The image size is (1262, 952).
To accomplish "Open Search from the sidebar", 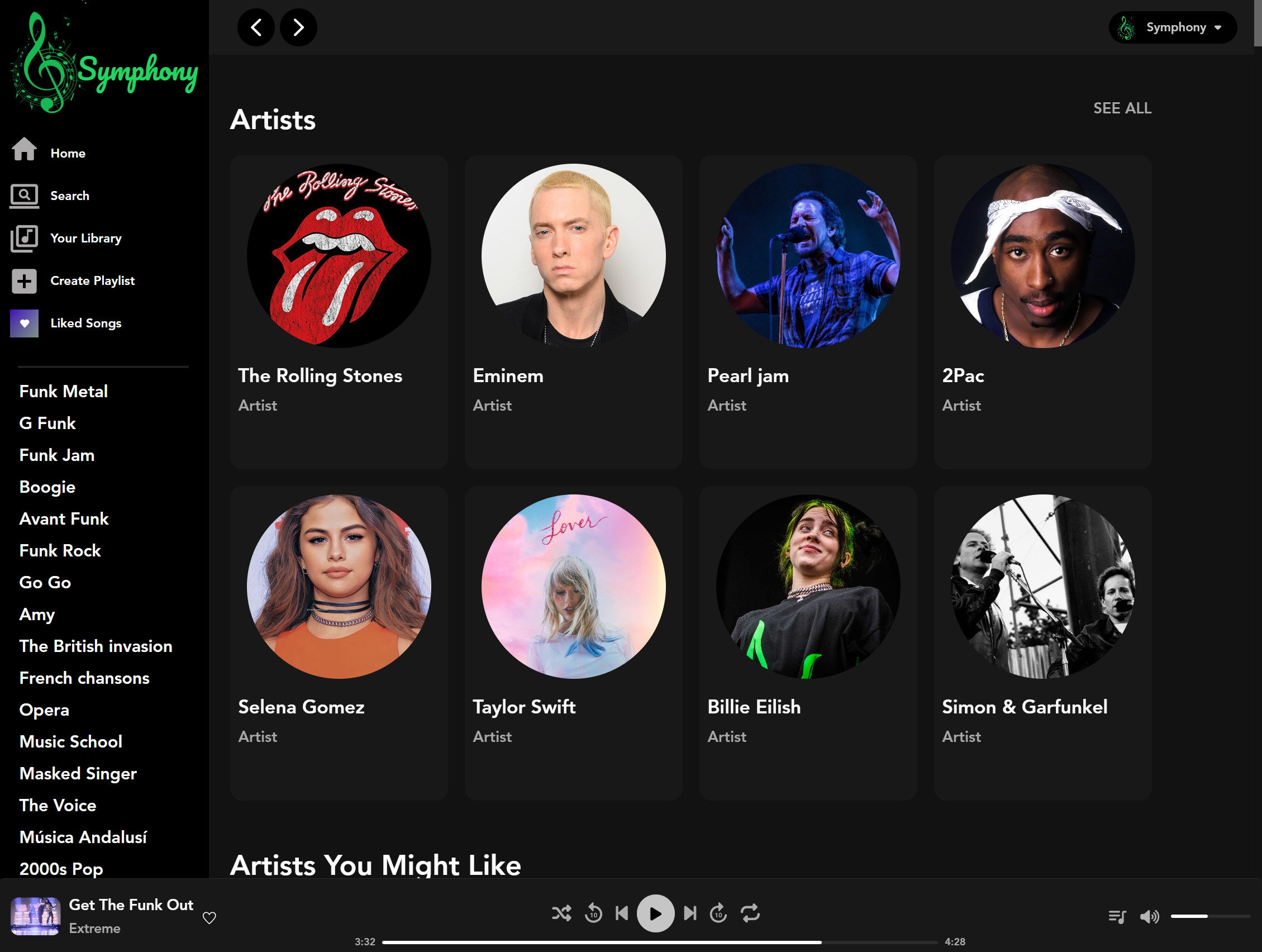I will coord(69,196).
